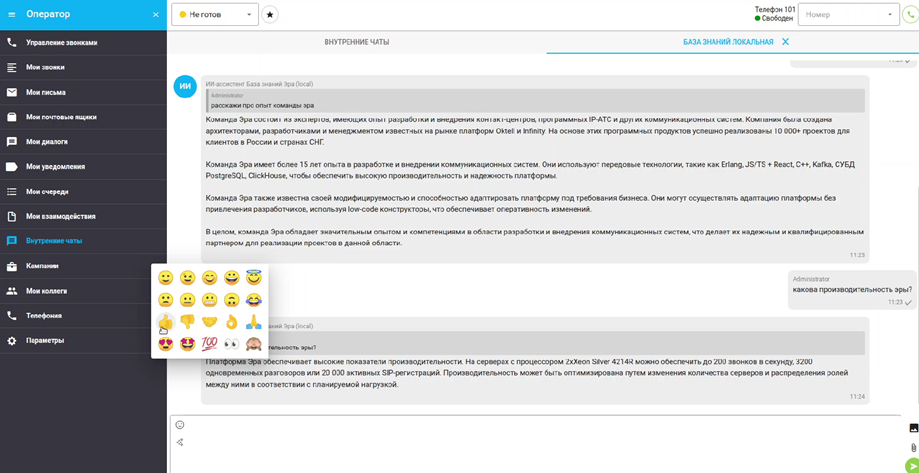Pick the blushing smile emoji

pyautogui.click(x=210, y=278)
